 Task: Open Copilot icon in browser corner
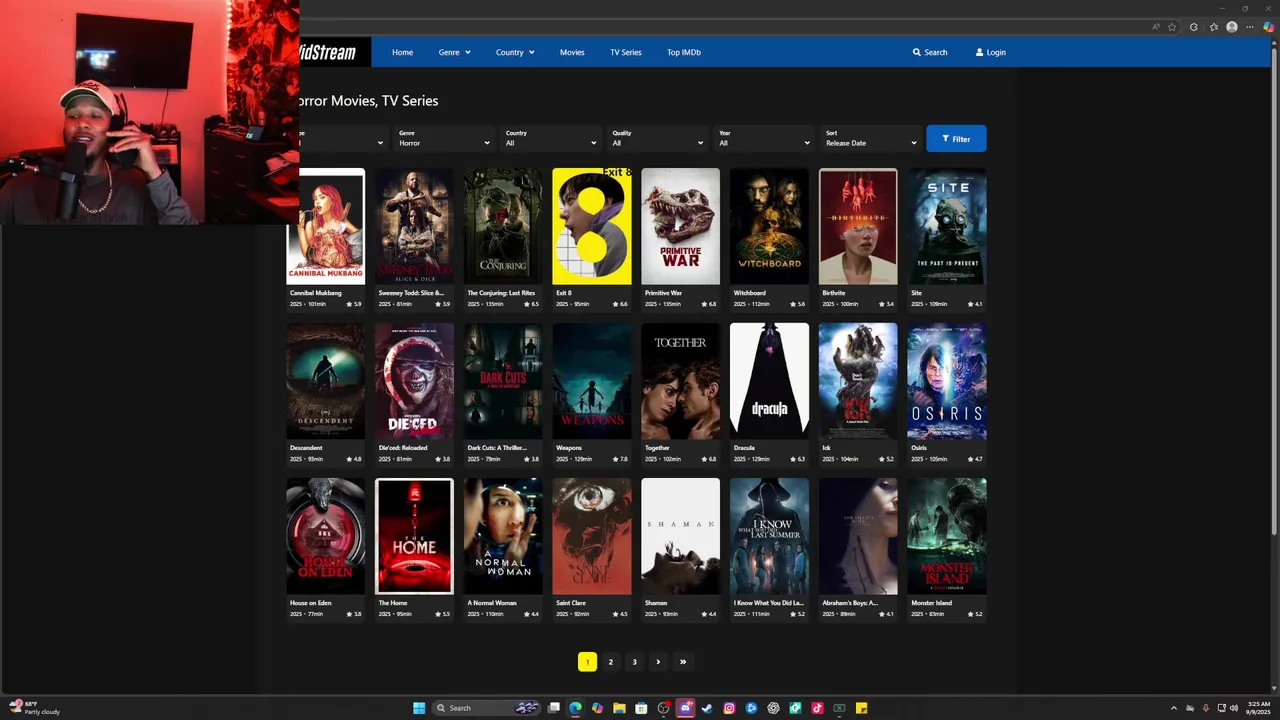click(1268, 27)
